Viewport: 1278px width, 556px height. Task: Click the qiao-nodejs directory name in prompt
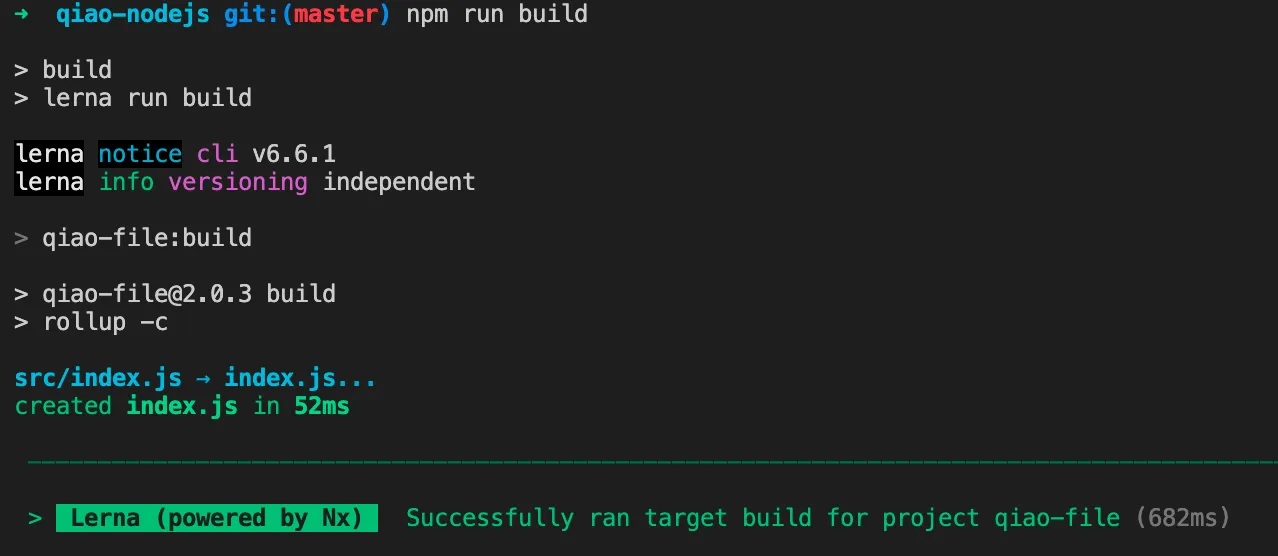tap(132, 14)
